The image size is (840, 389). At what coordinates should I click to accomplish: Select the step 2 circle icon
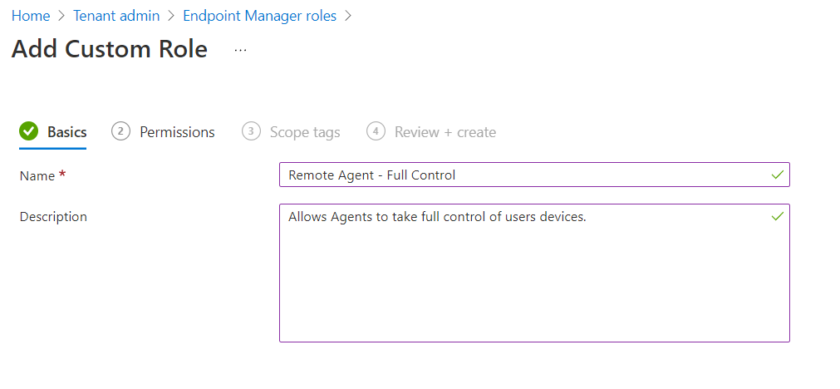tap(121, 131)
